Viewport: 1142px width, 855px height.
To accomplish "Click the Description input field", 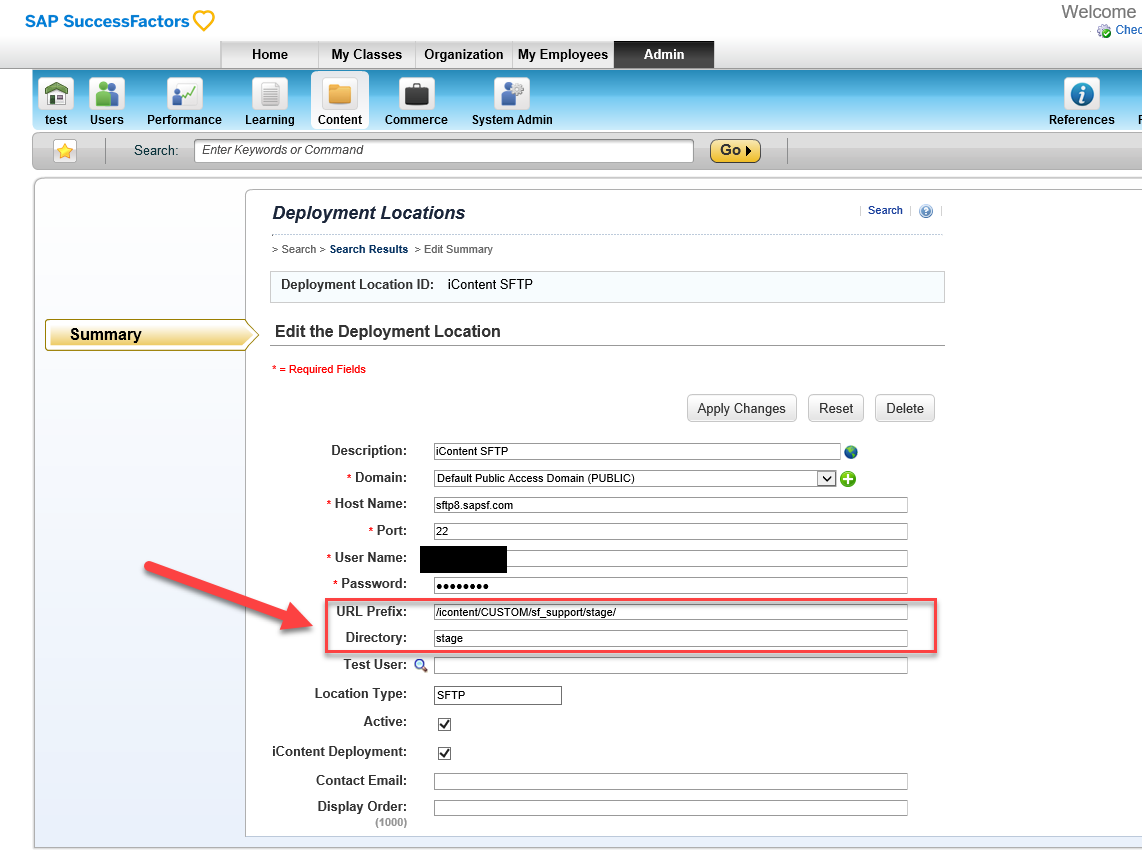I will (x=637, y=452).
